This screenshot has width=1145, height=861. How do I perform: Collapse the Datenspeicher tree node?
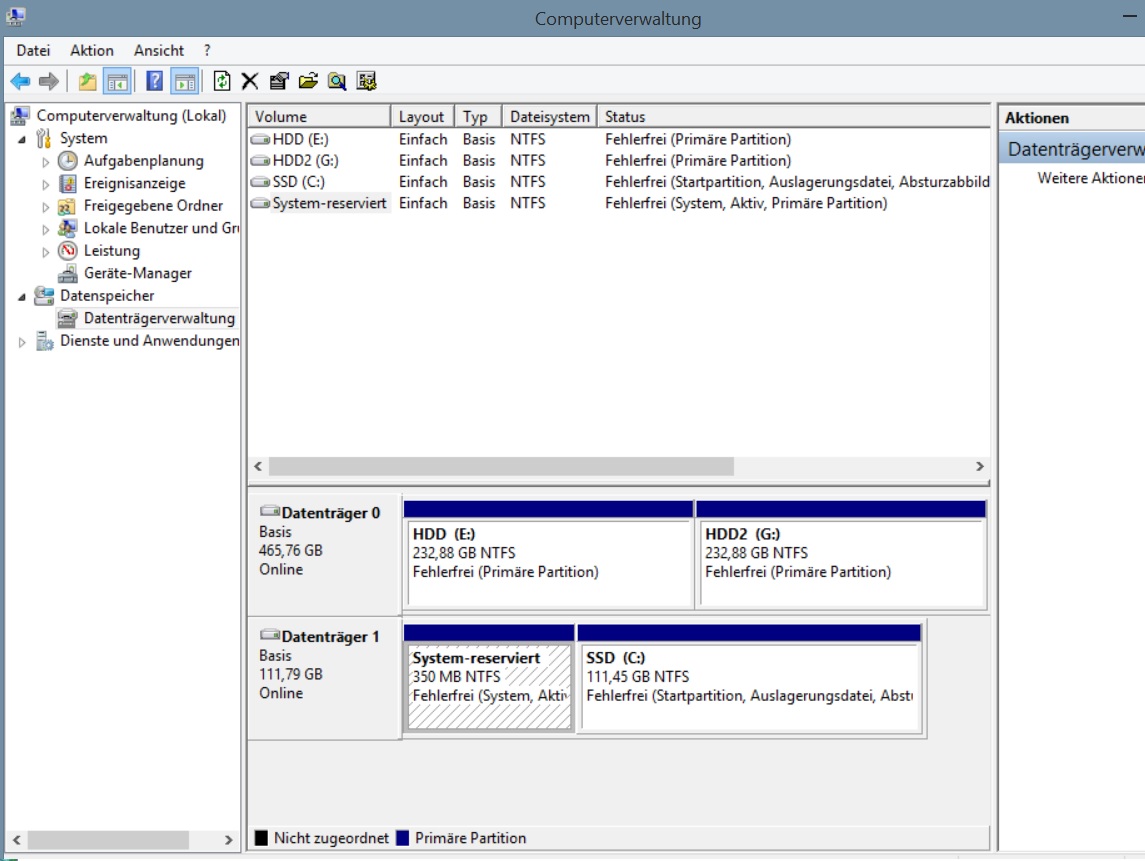tap(22, 296)
